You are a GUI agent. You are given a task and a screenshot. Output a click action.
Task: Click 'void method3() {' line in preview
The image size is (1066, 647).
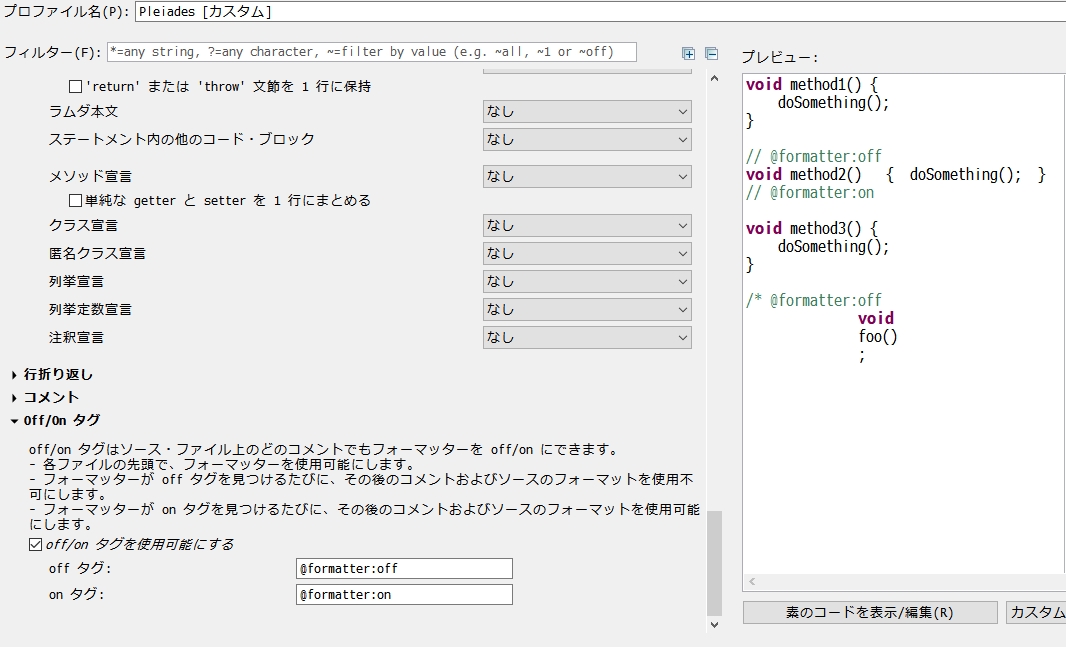(x=812, y=228)
